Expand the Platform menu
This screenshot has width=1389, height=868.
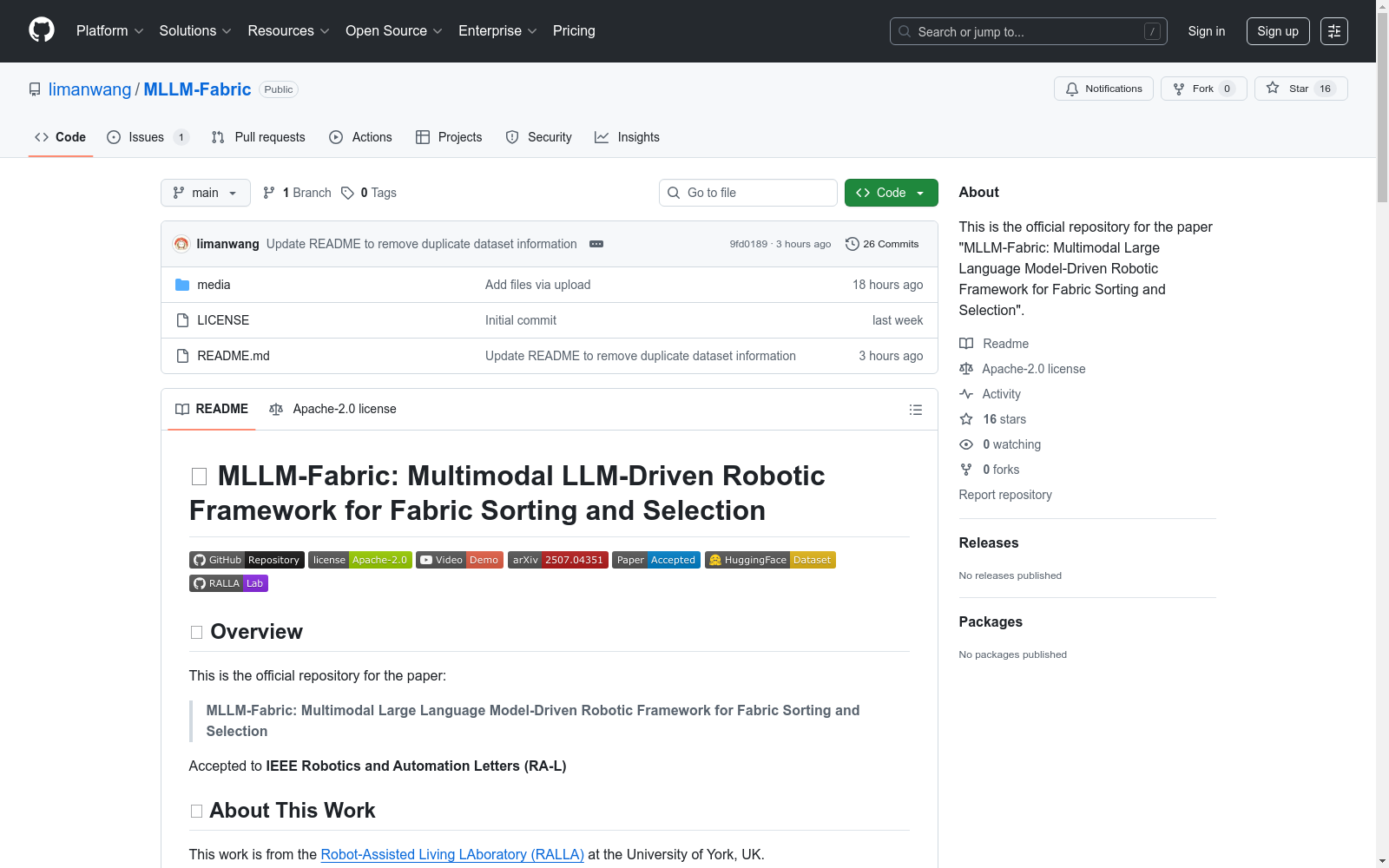(x=110, y=31)
